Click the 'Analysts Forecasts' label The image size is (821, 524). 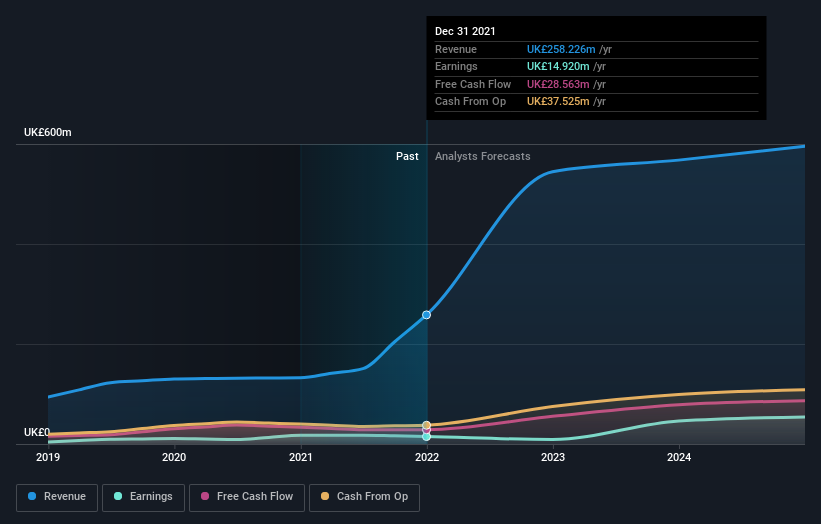point(482,157)
